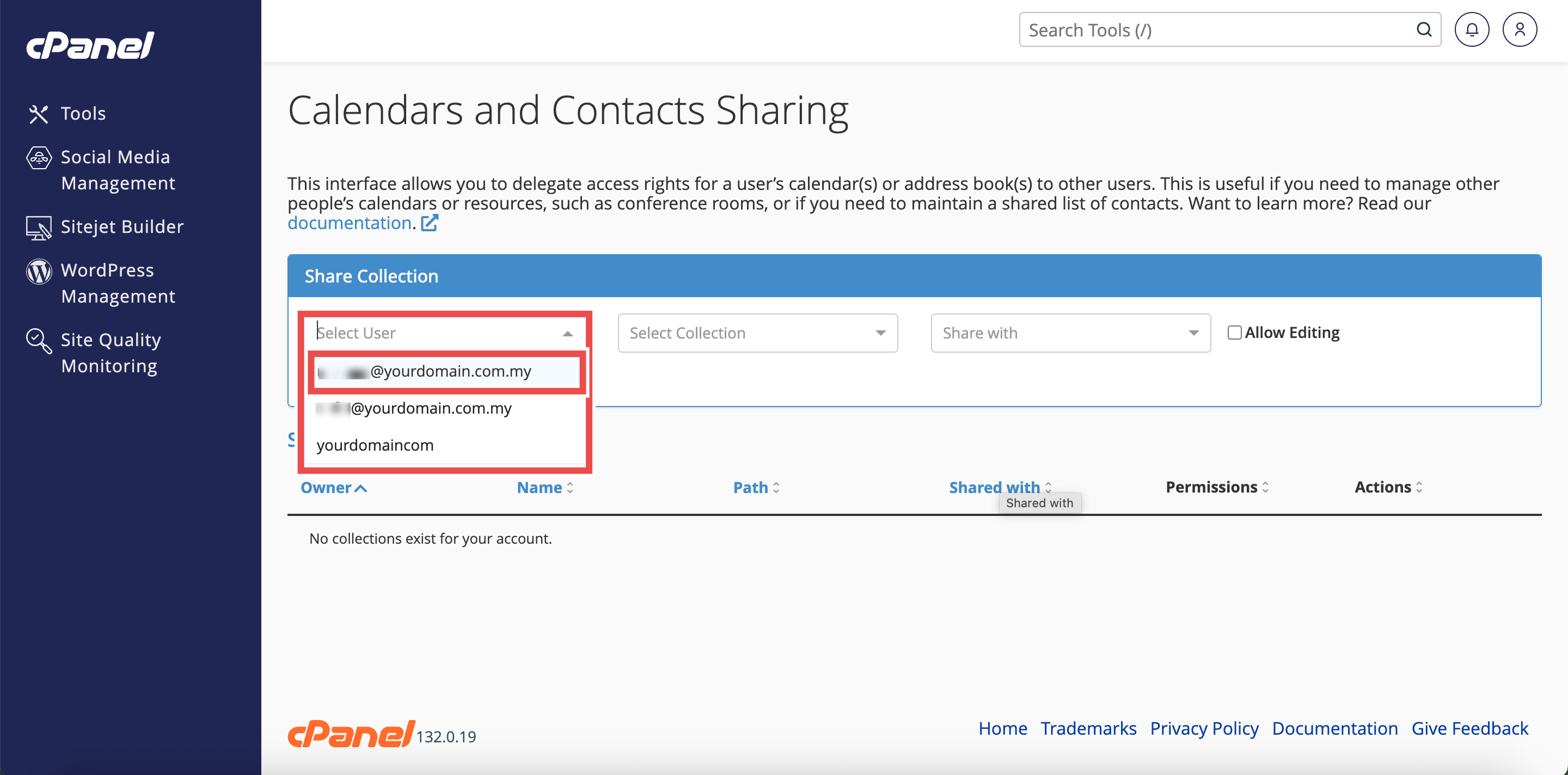
Task: Click the documentation external link icon
Action: pyautogui.click(x=429, y=223)
